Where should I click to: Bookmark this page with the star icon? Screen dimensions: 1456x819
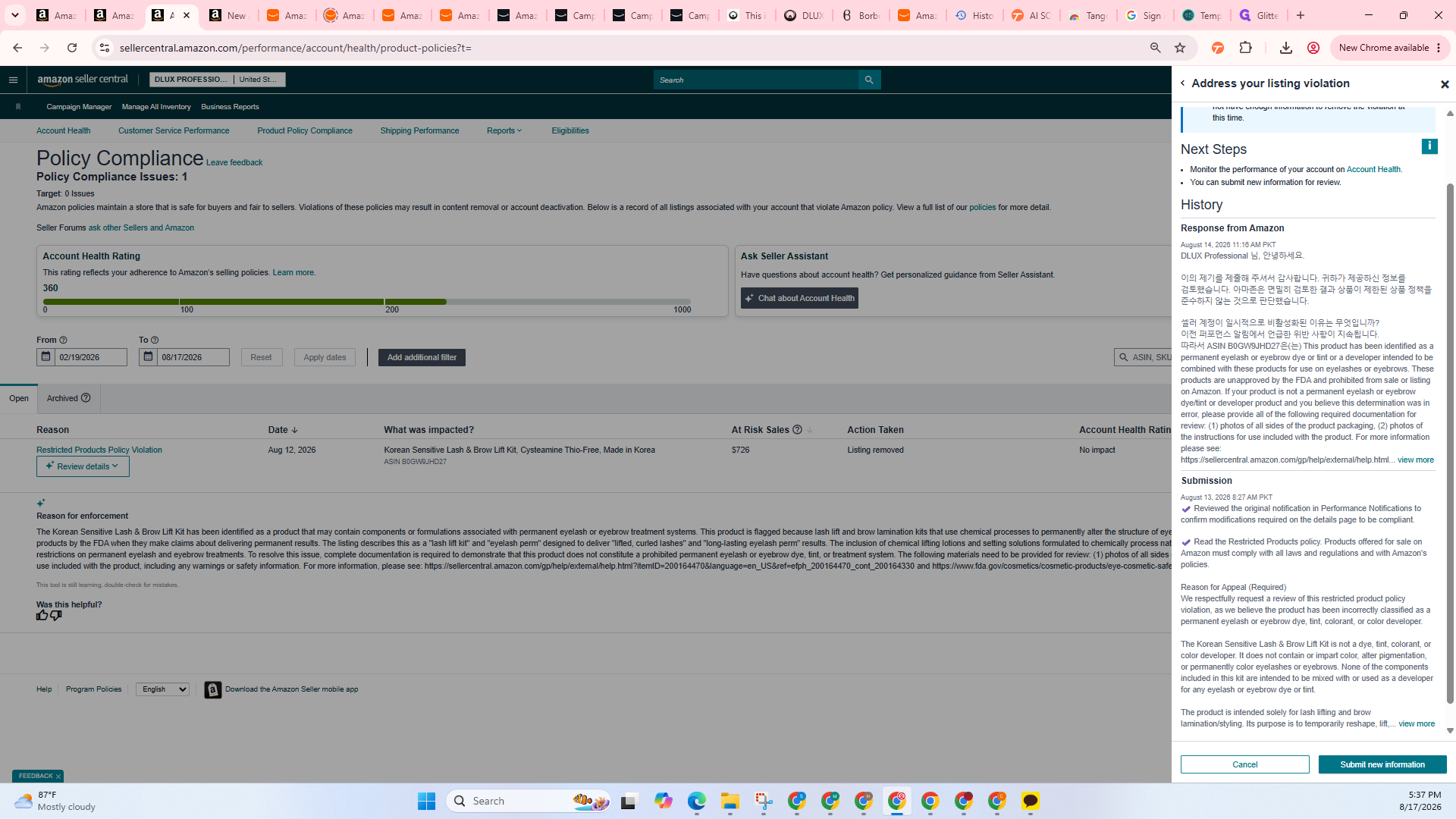pos(1180,48)
